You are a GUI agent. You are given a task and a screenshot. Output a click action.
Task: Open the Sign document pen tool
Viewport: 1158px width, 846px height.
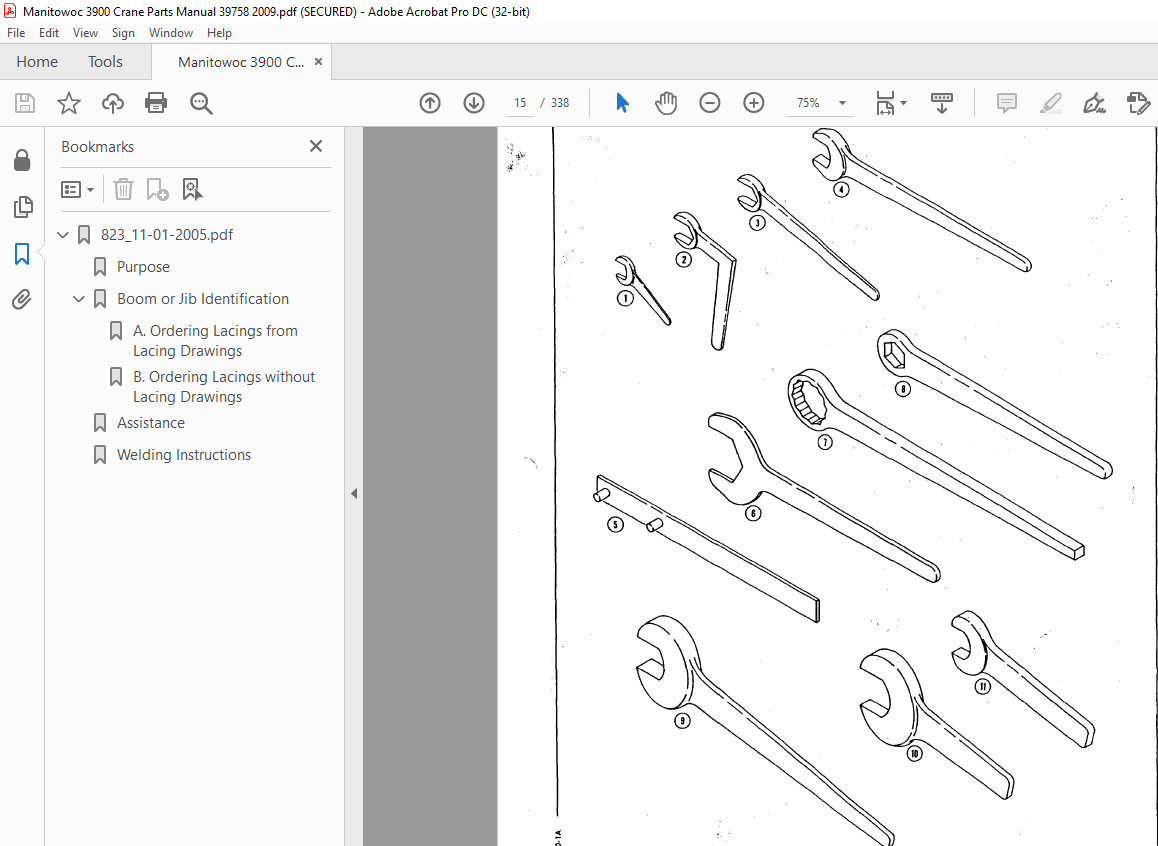(x=1094, y=103)
